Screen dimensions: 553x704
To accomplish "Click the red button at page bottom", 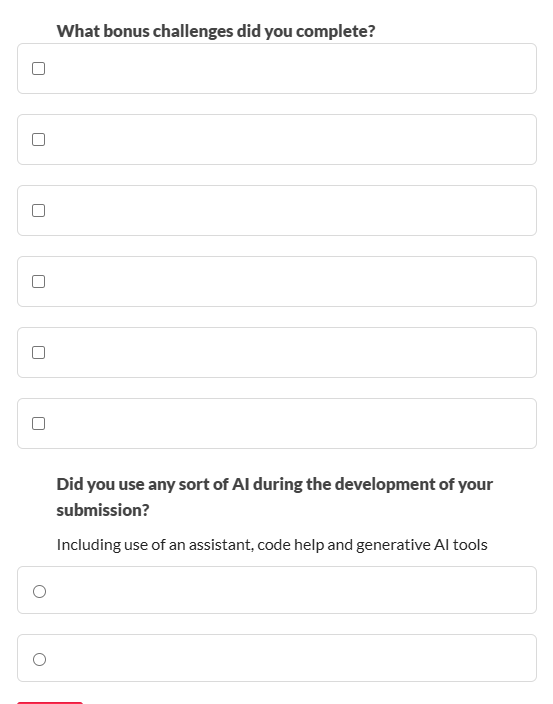I will click(x=50, y=703).
